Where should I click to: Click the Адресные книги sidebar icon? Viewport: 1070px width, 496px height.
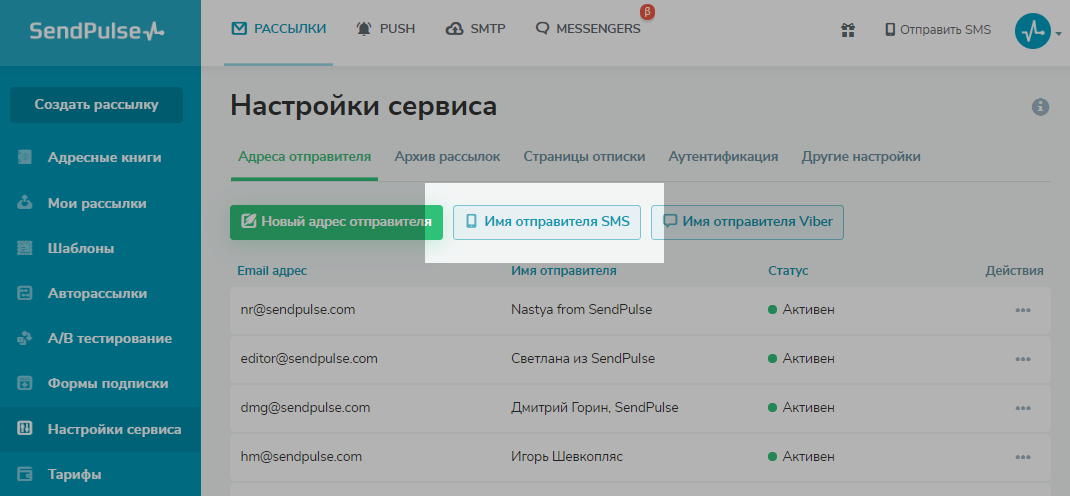point(26,157)
